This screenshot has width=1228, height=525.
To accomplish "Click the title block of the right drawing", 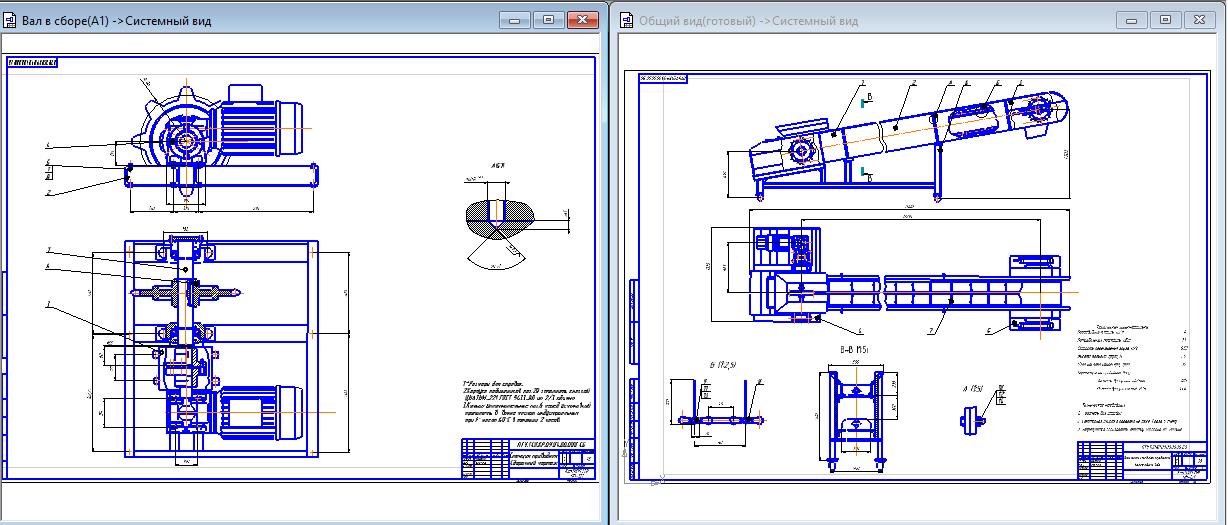I will click(x=1141, y=460).
